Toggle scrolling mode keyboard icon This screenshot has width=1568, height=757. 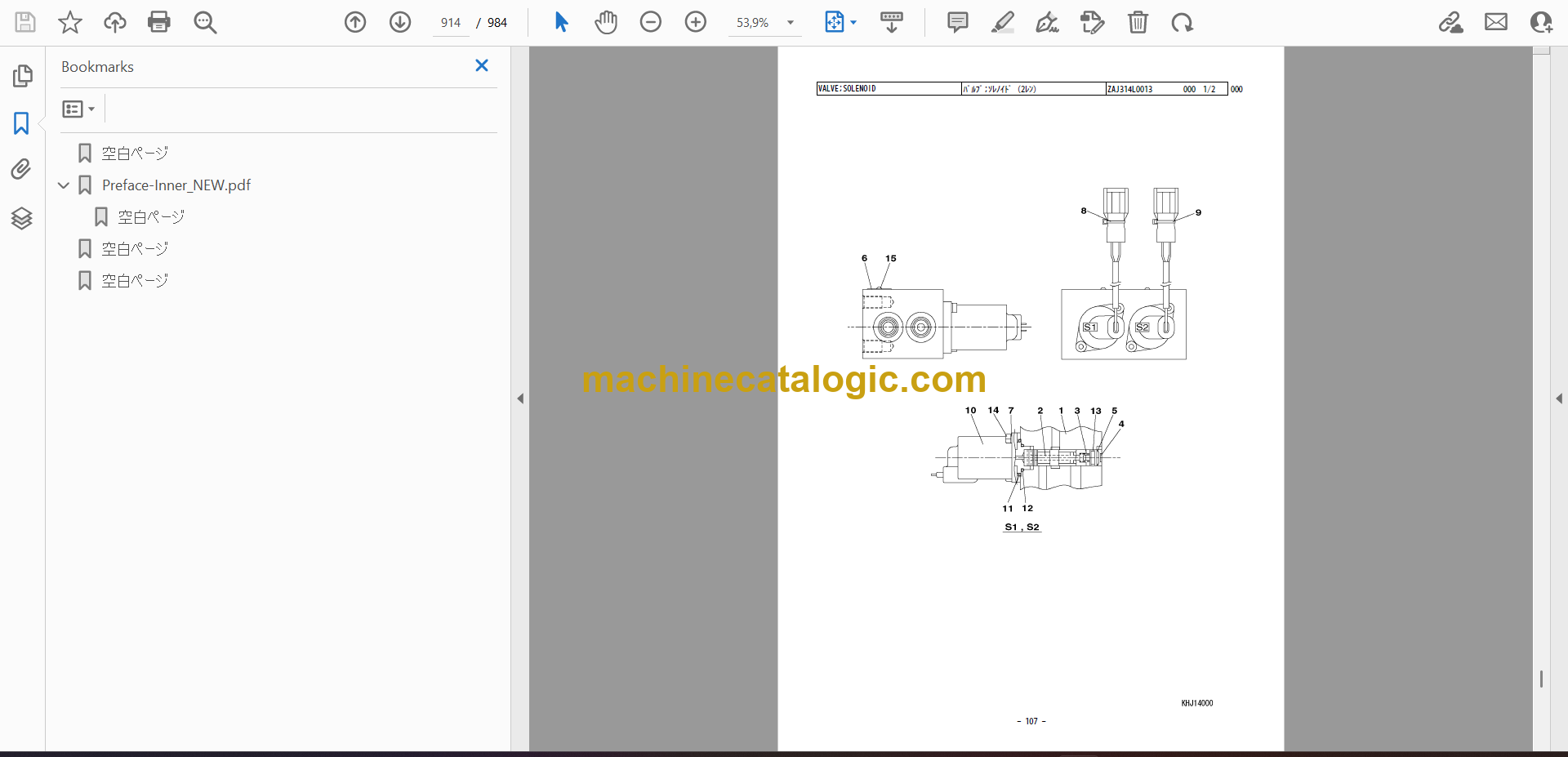[892, 22]
